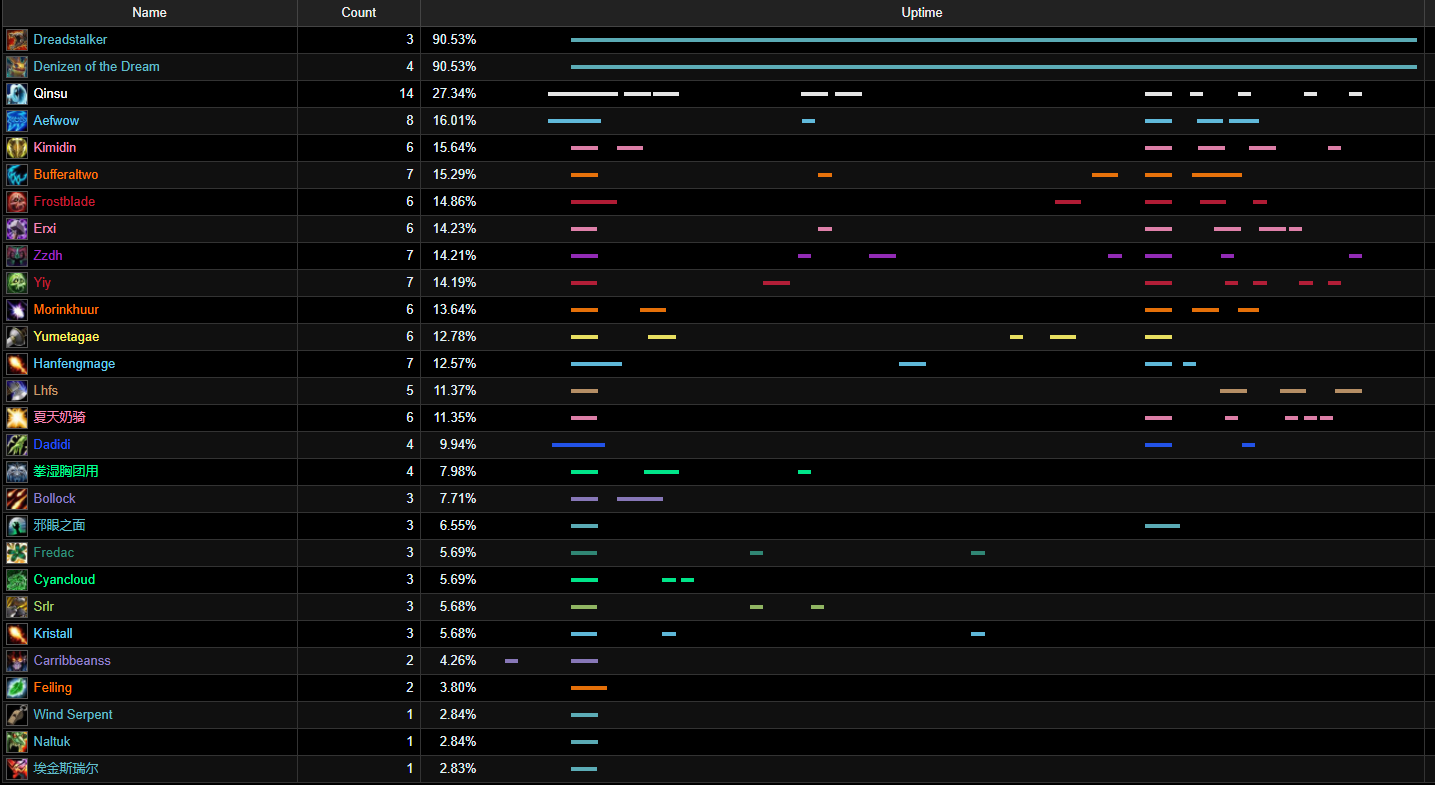This screenshot has width=1435, height=785.
Task: Open the Morinkhuur name link
Action: [x=66, y=310]
